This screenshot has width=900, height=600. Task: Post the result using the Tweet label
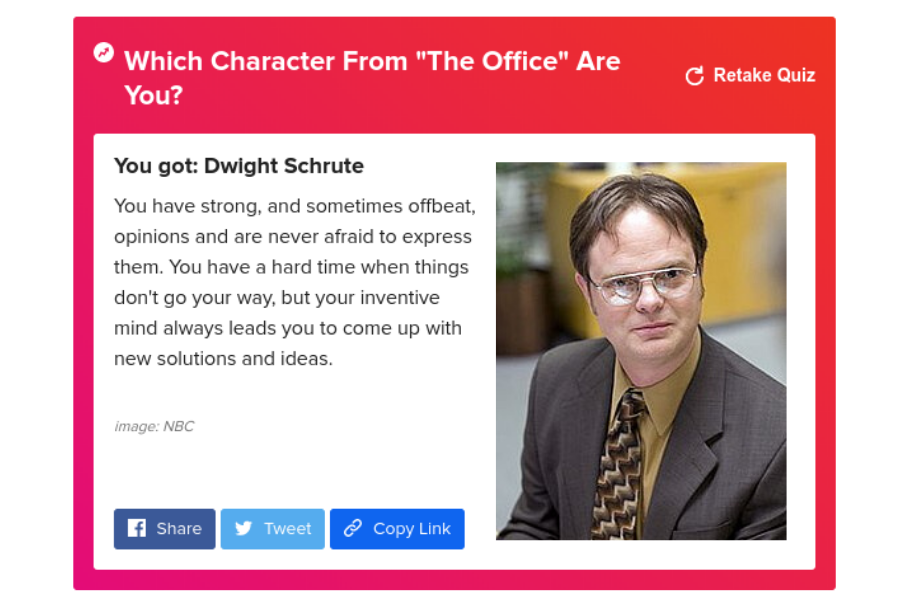pyautogui.click(x=288, y=528)
